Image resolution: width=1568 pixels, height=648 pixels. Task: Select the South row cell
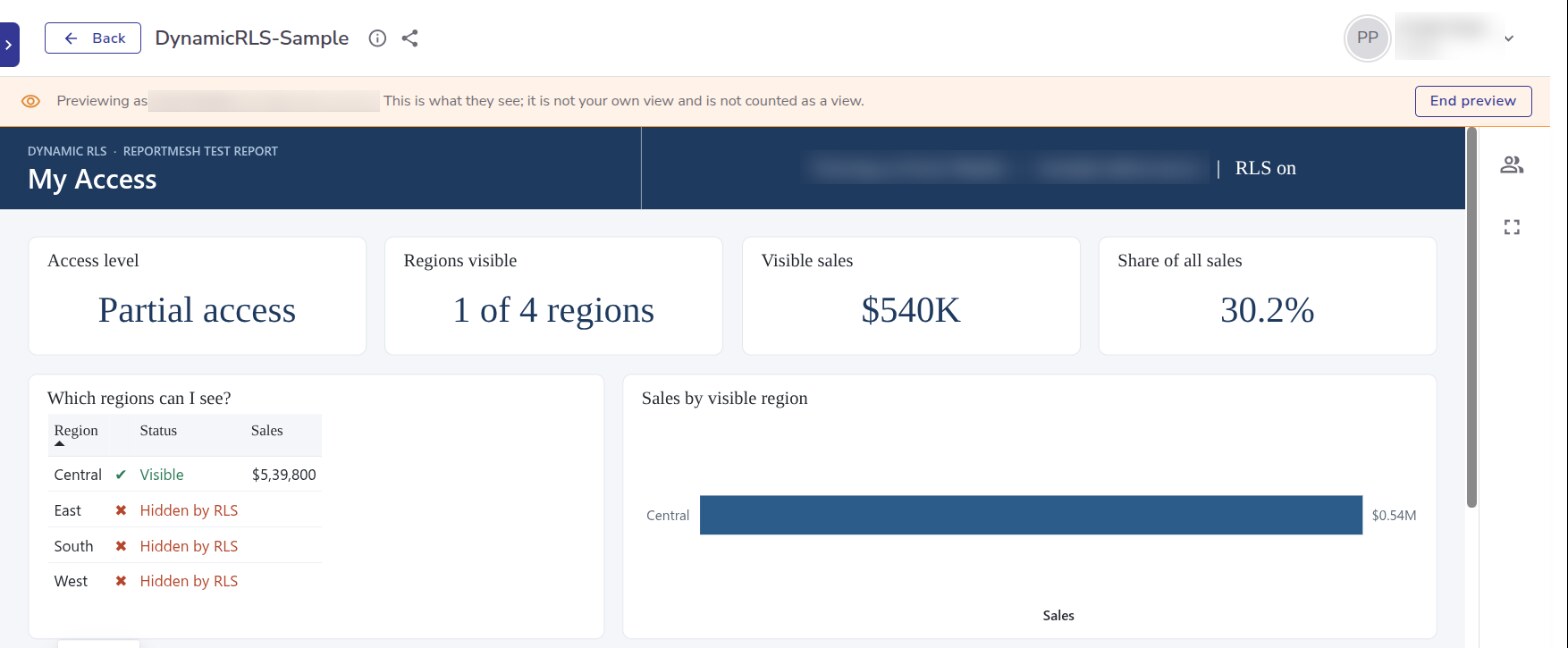[74, 546]
